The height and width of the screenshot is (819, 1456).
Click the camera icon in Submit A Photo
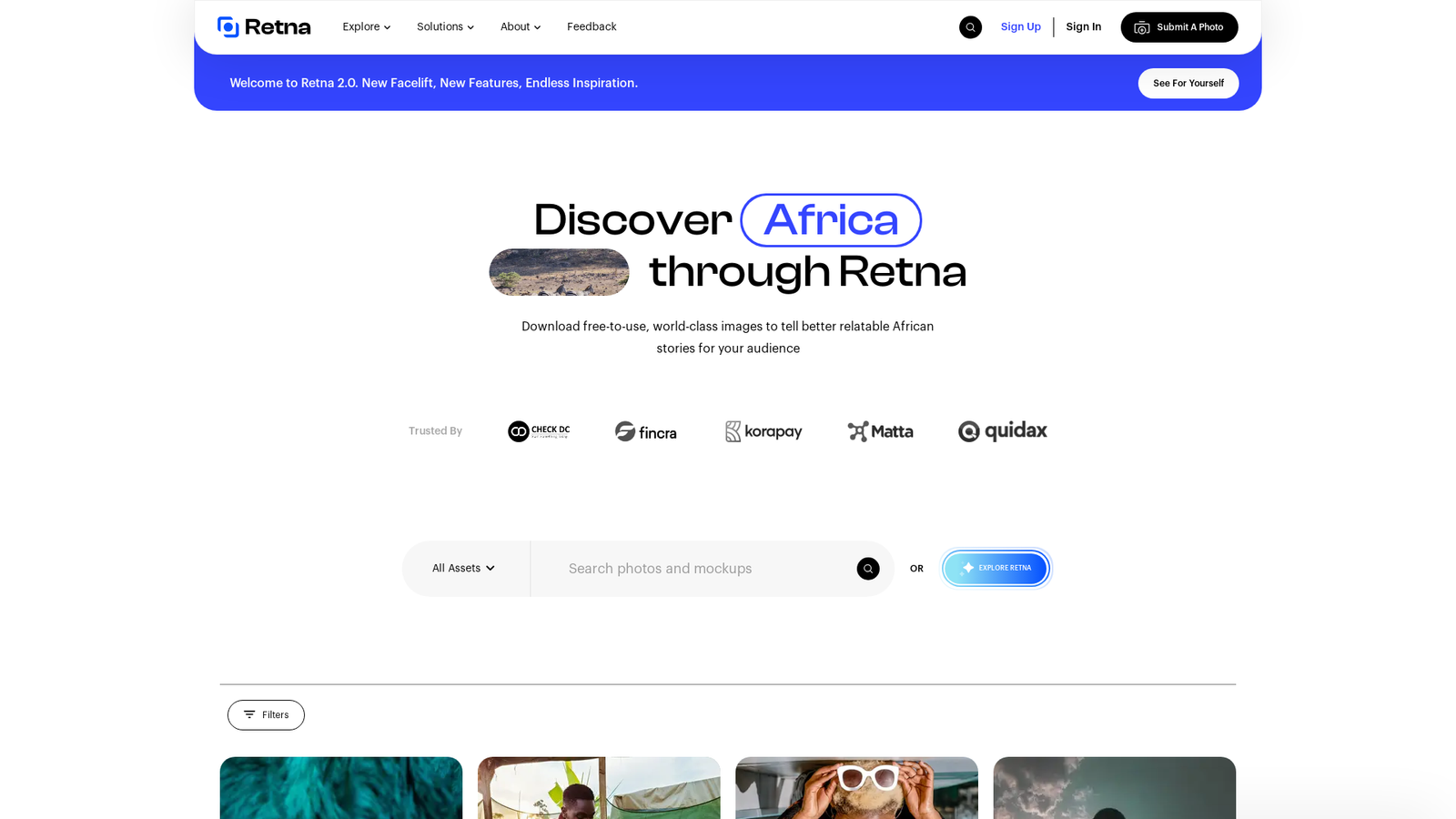coord(1141,27)
